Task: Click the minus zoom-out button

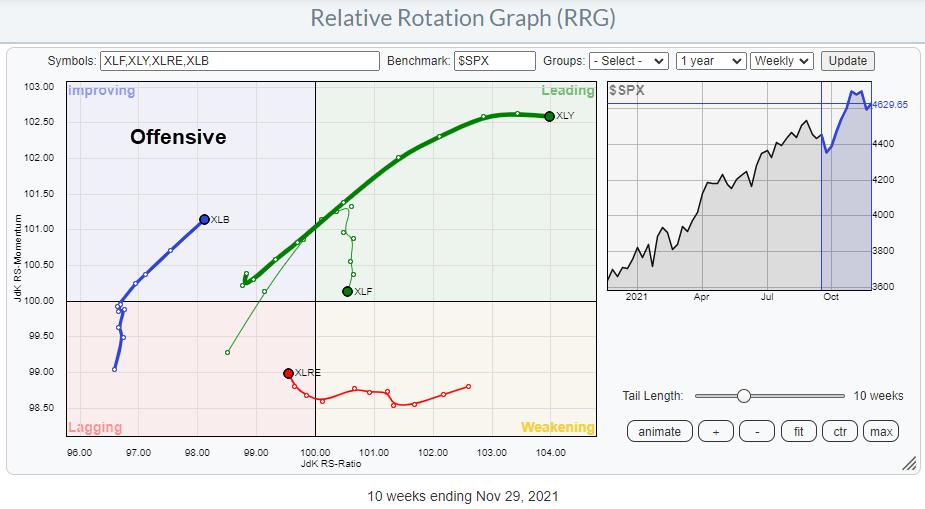Action: point(756,431)
